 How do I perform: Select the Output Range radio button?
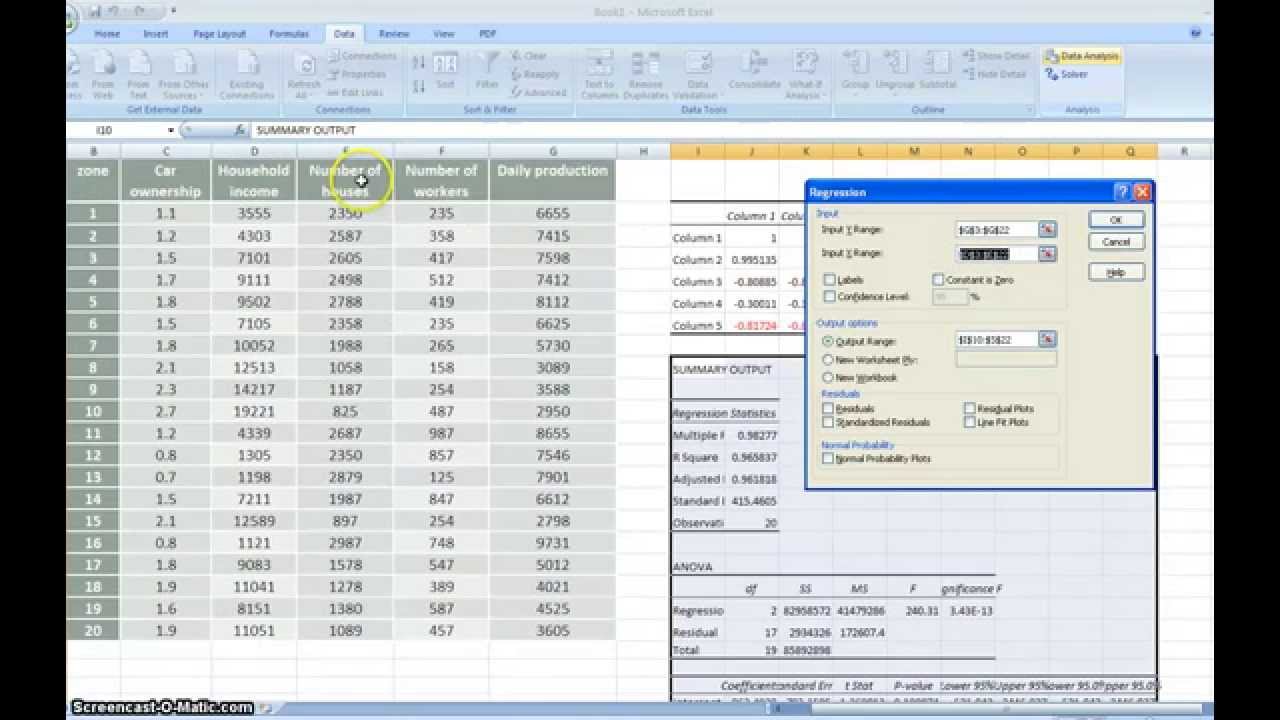(x=828, y=341)
